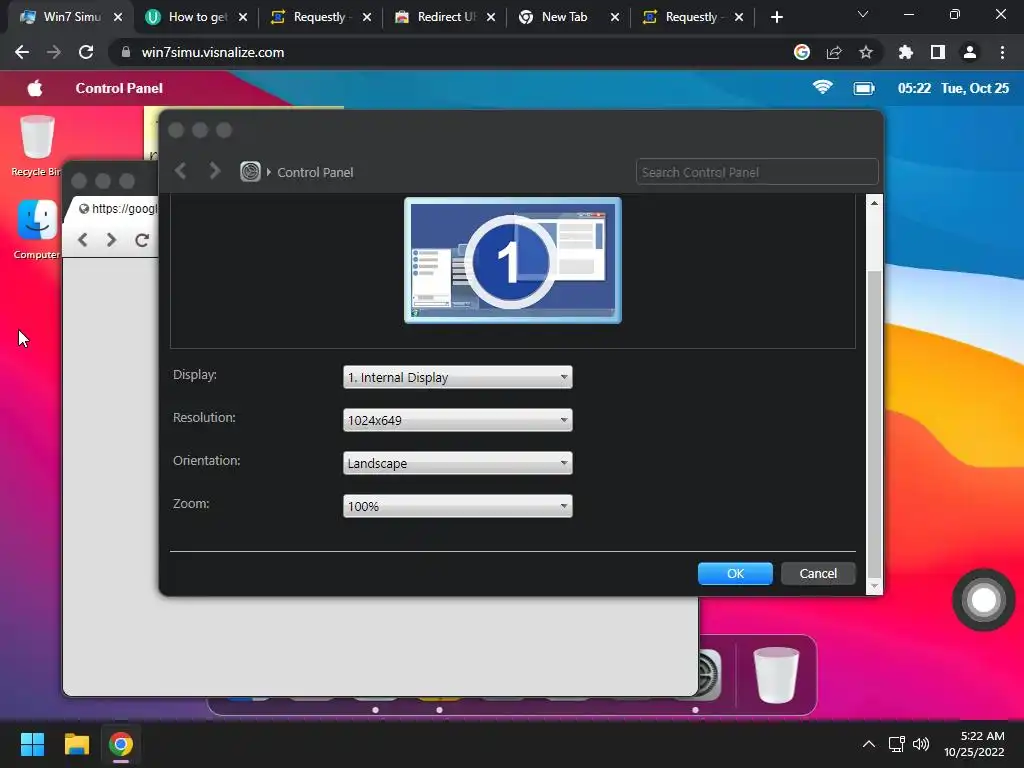Open Windows Start menu on taskbar

(33, 744)
